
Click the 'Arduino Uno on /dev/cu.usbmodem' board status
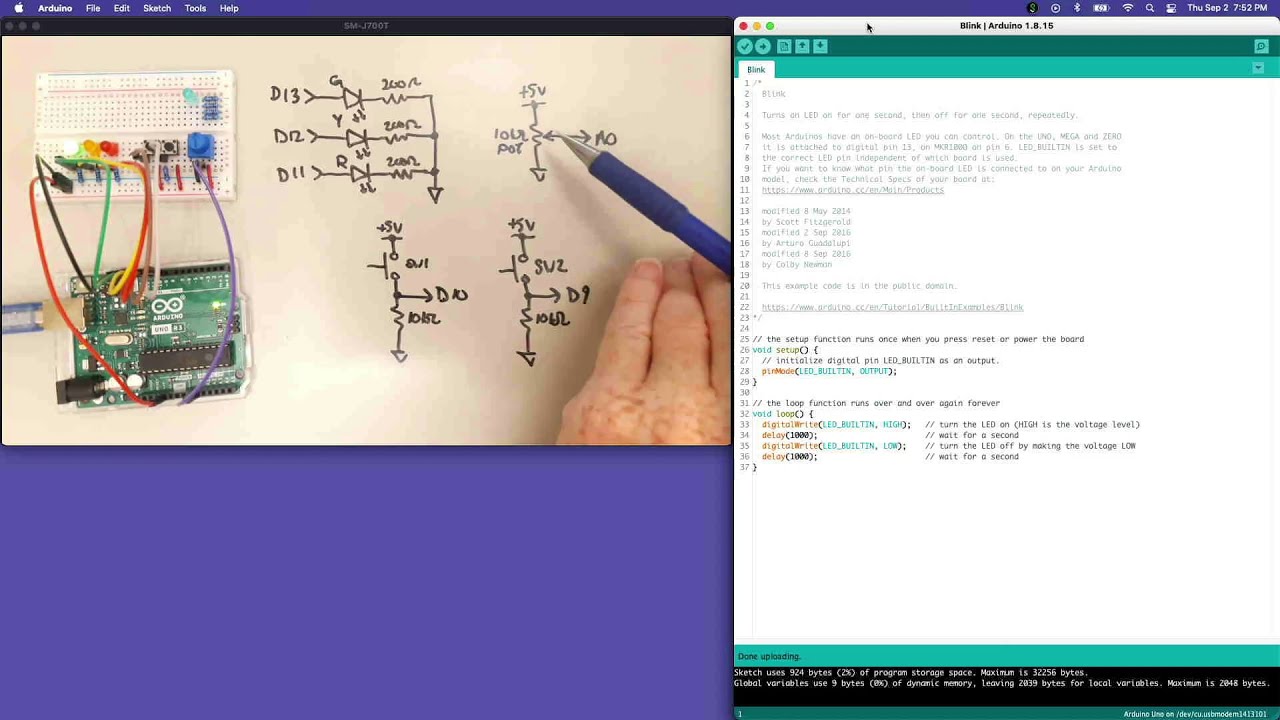click(1194, 714)
